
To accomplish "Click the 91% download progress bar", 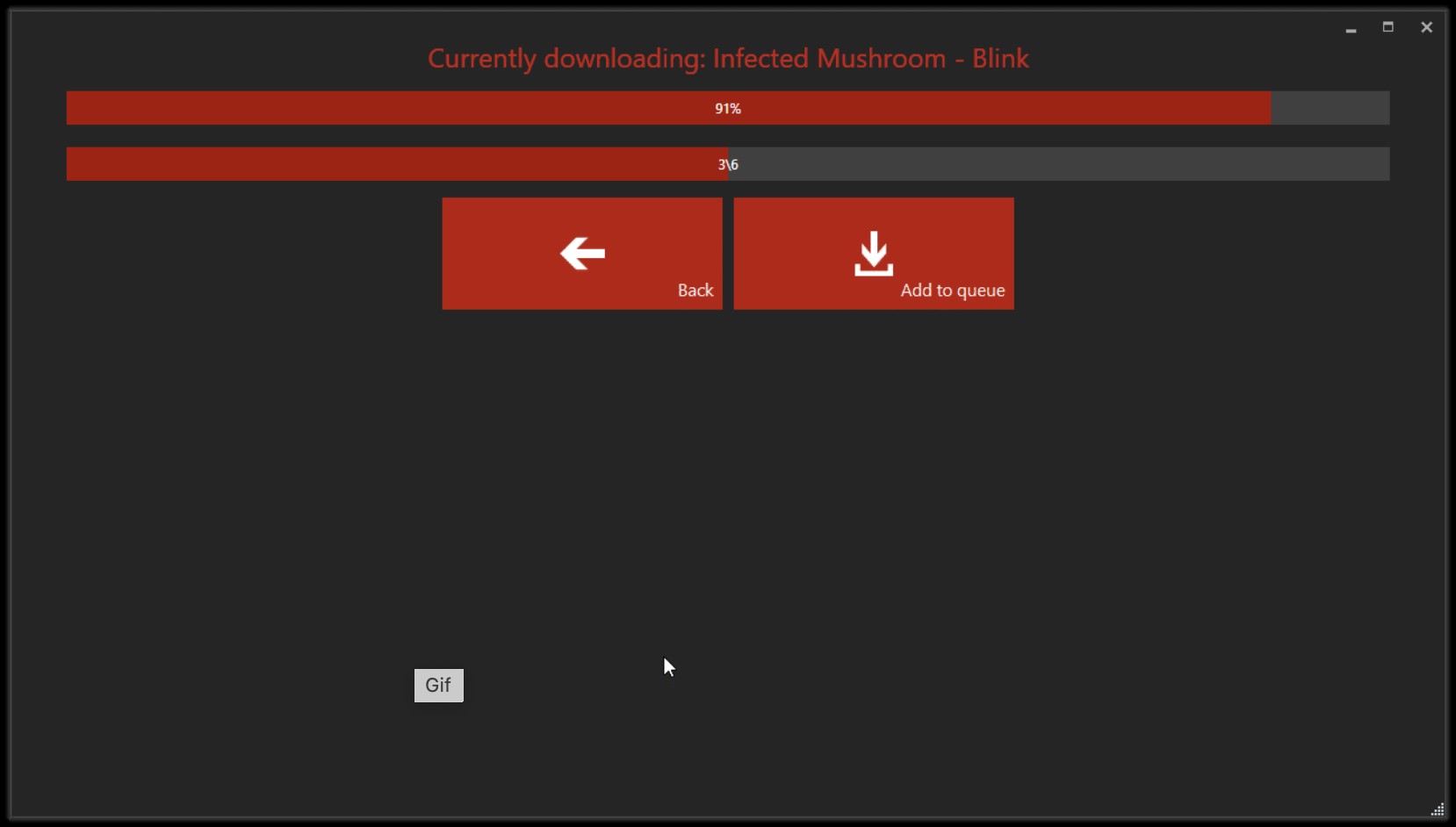I will (x=728, y=108).
